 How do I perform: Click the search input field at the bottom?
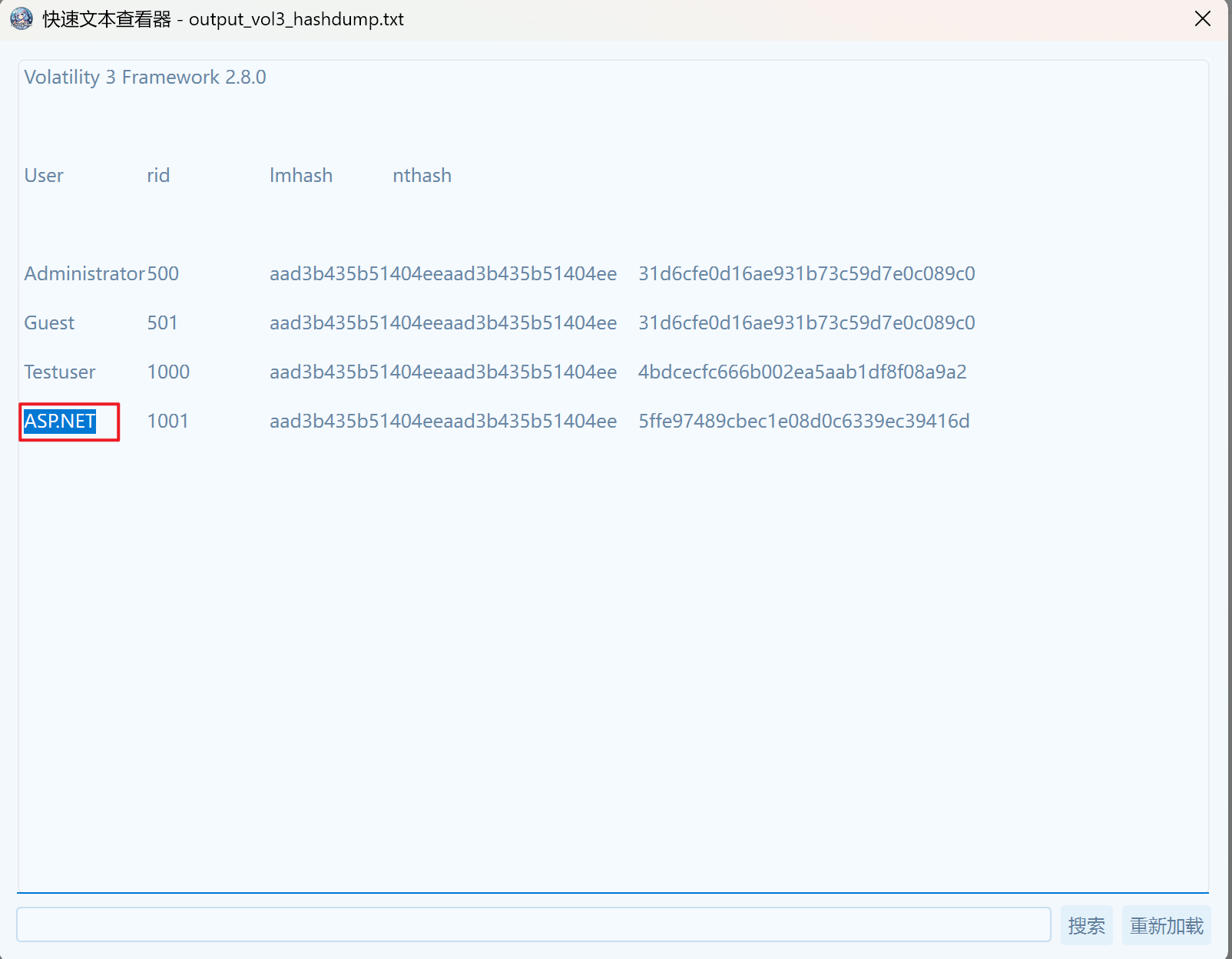click(x=533, y=924)
